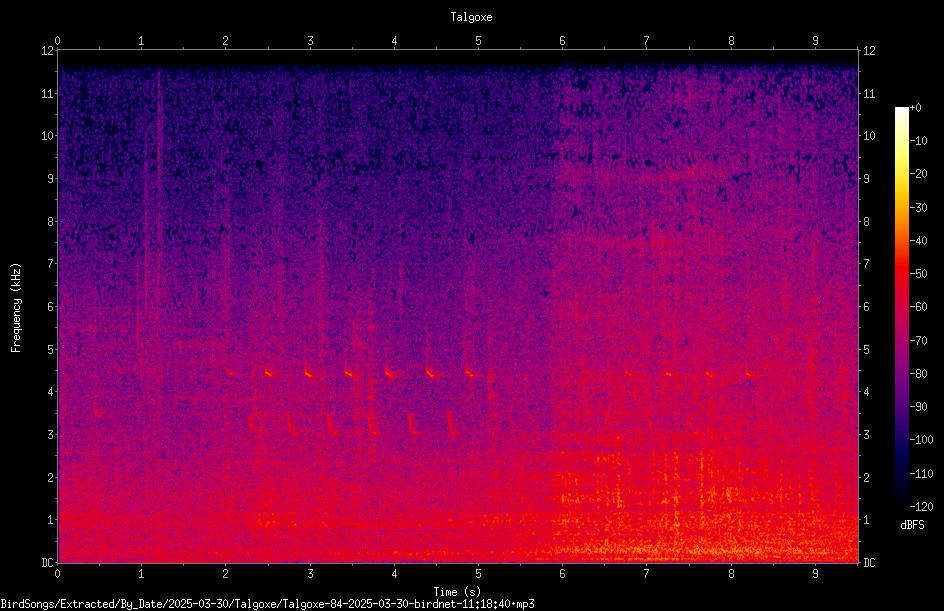Click the -50 tick on the dBFS scale
944x611 pixels.
918,274
